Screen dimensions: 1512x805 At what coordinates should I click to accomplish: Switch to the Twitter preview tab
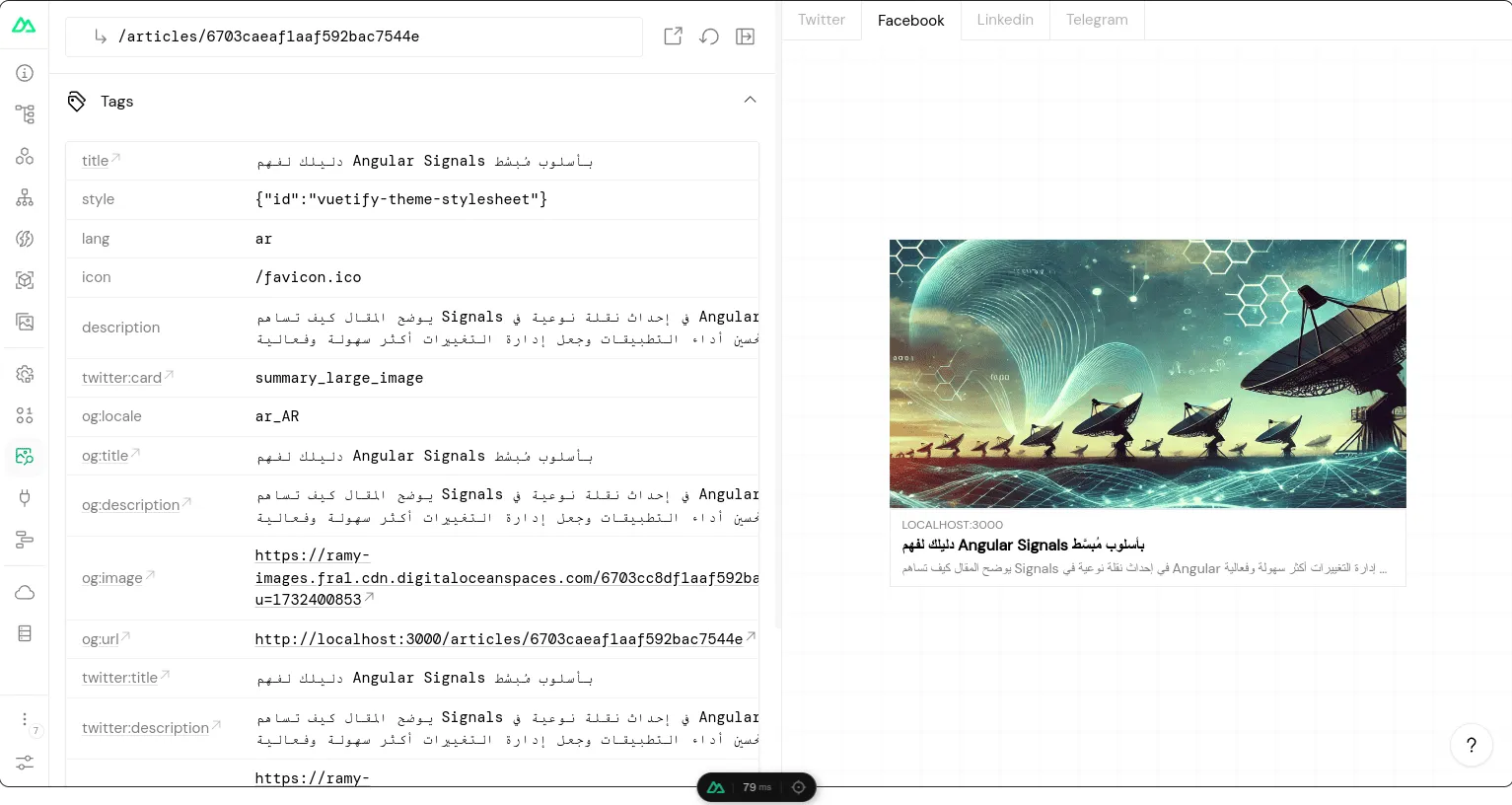click(822, 20)
